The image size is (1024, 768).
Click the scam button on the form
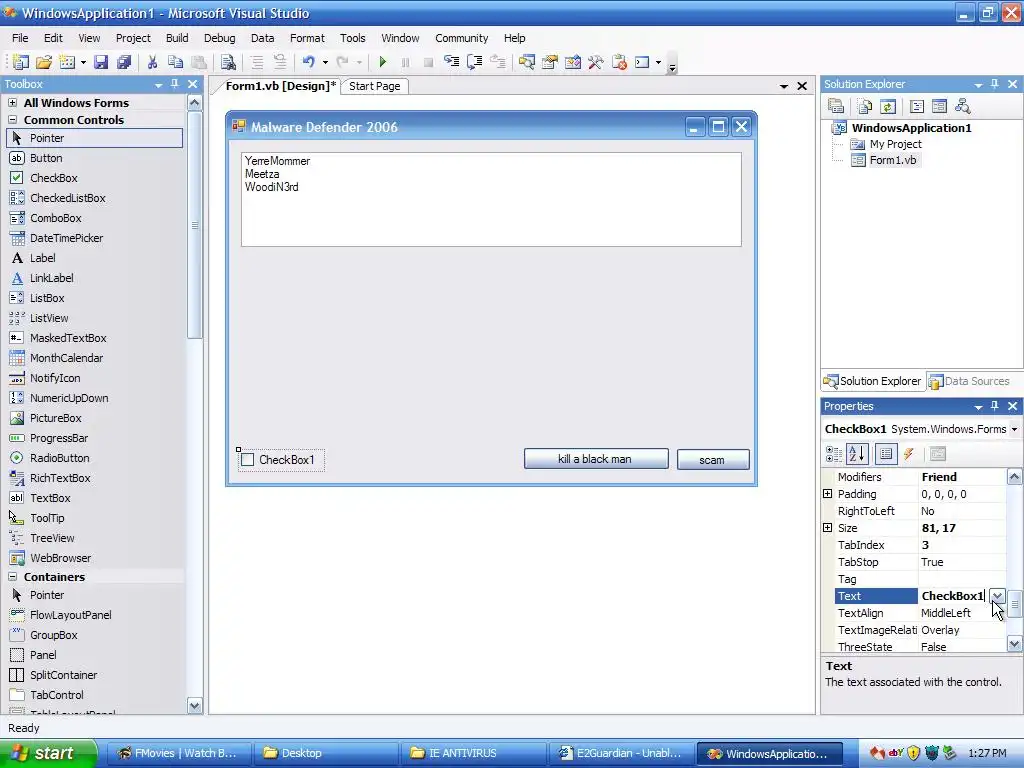(x=712, y=460)
